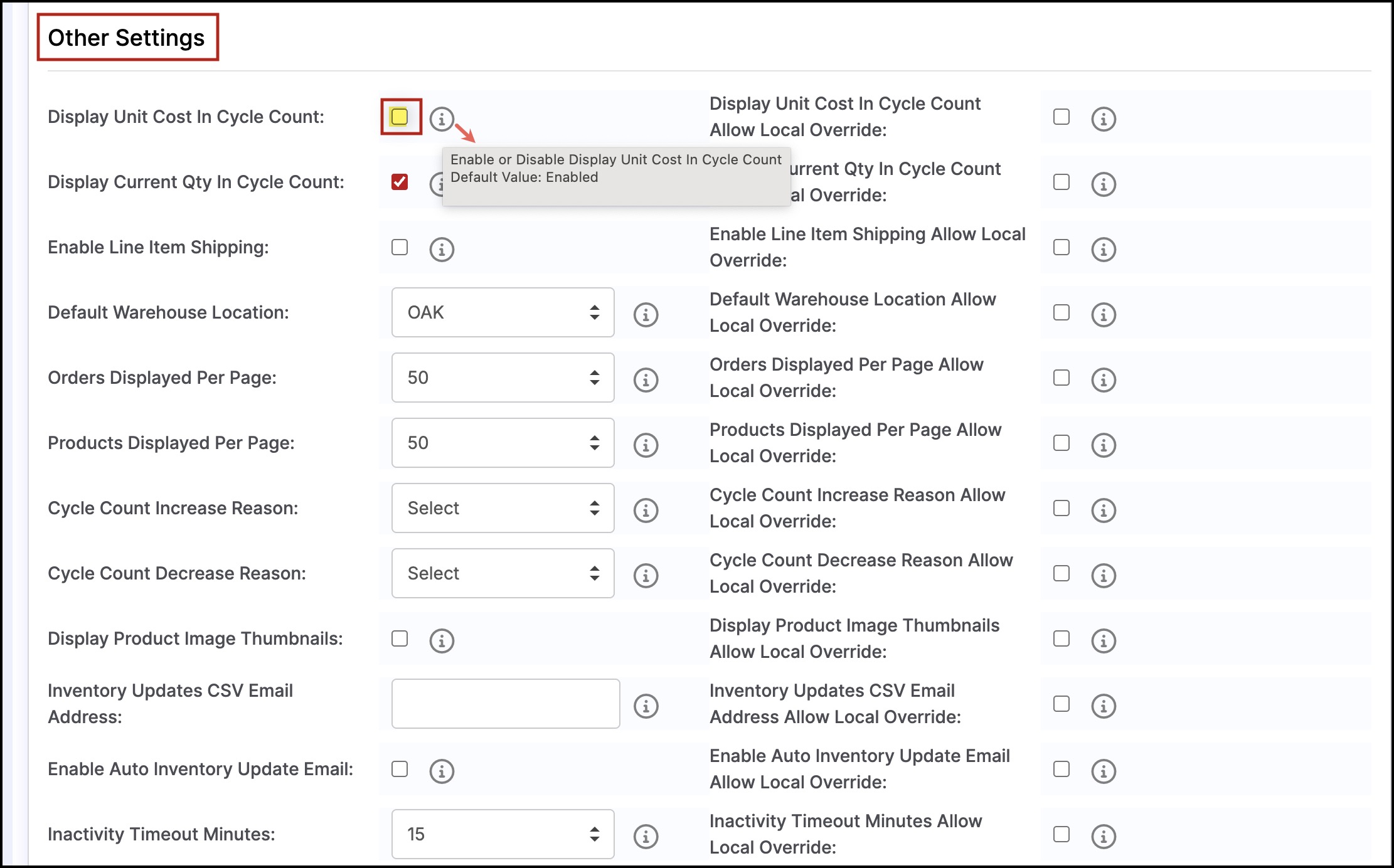Click Inventory Updates CSV Email Address field

[x=505, y=704]
